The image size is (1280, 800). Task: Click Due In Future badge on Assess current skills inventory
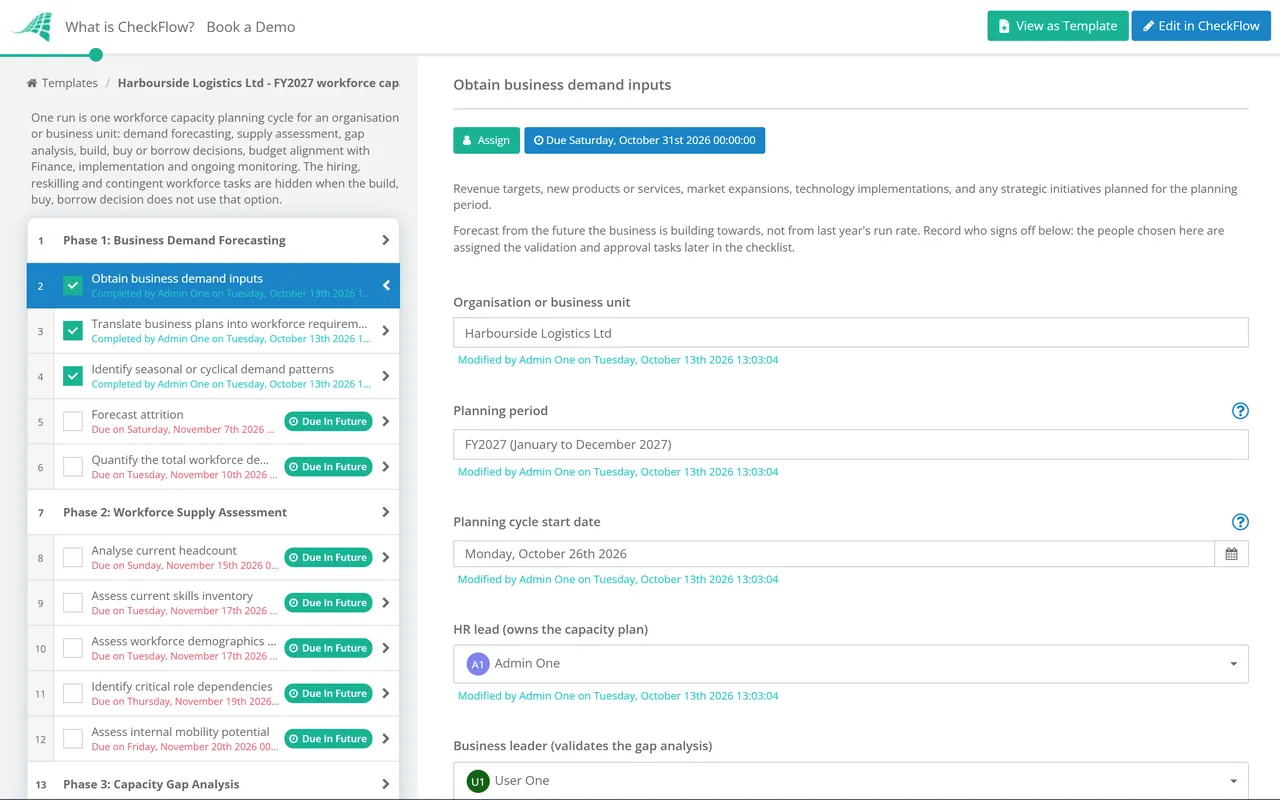[328, 603]
